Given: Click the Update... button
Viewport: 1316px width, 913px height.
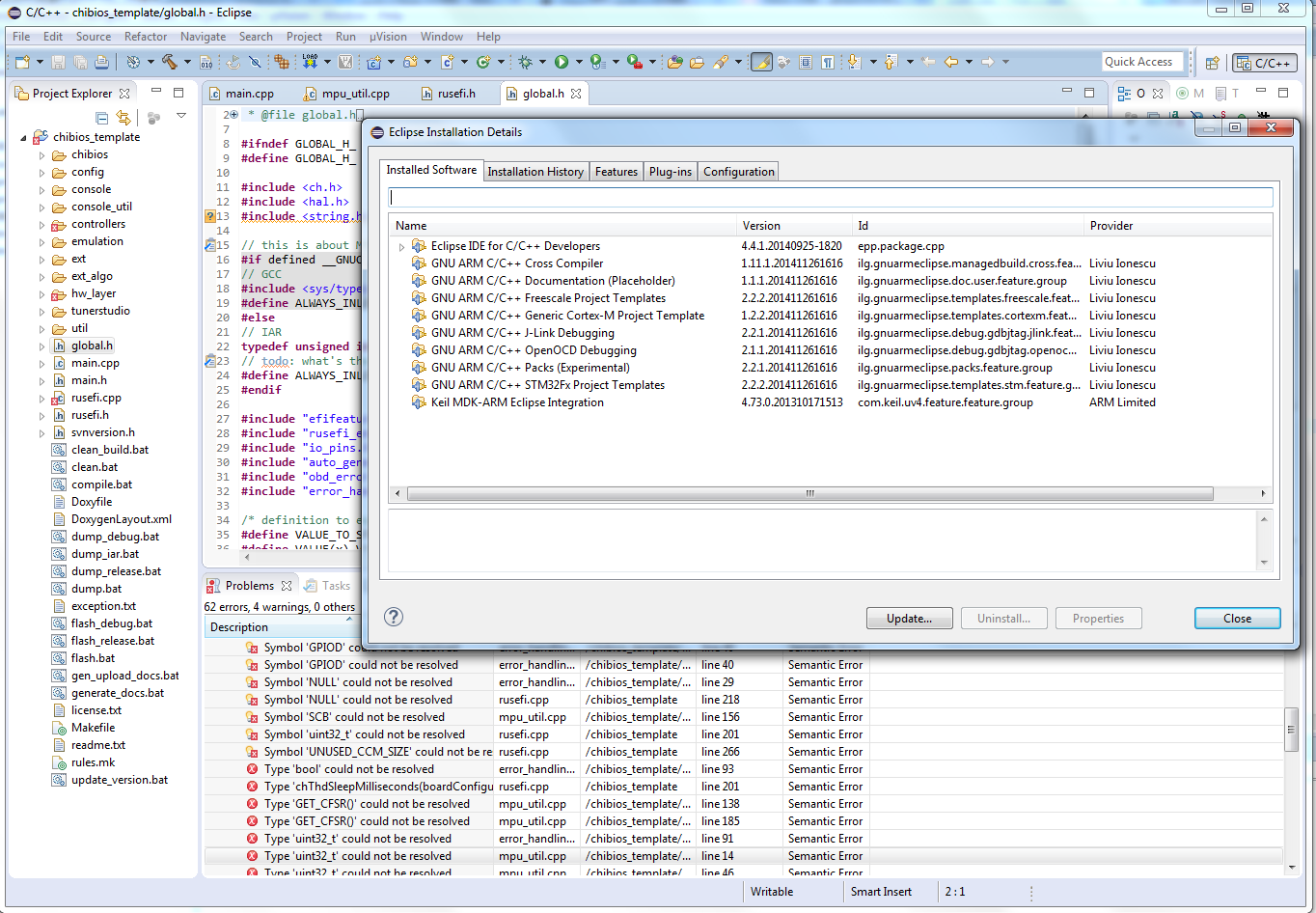Looking at the screenshot, I should pos(909,619).
